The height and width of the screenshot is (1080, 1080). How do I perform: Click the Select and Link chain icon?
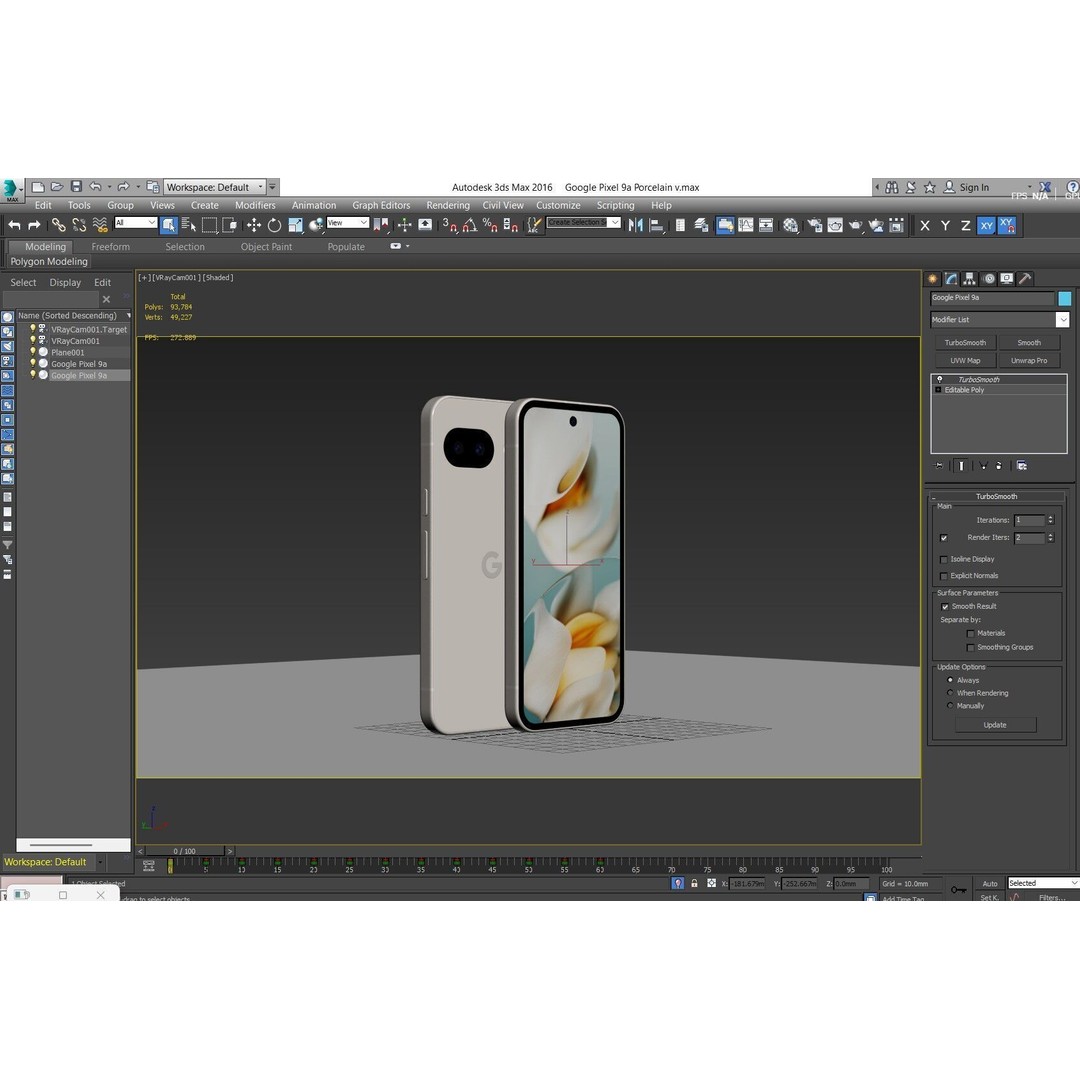[59, 225]
